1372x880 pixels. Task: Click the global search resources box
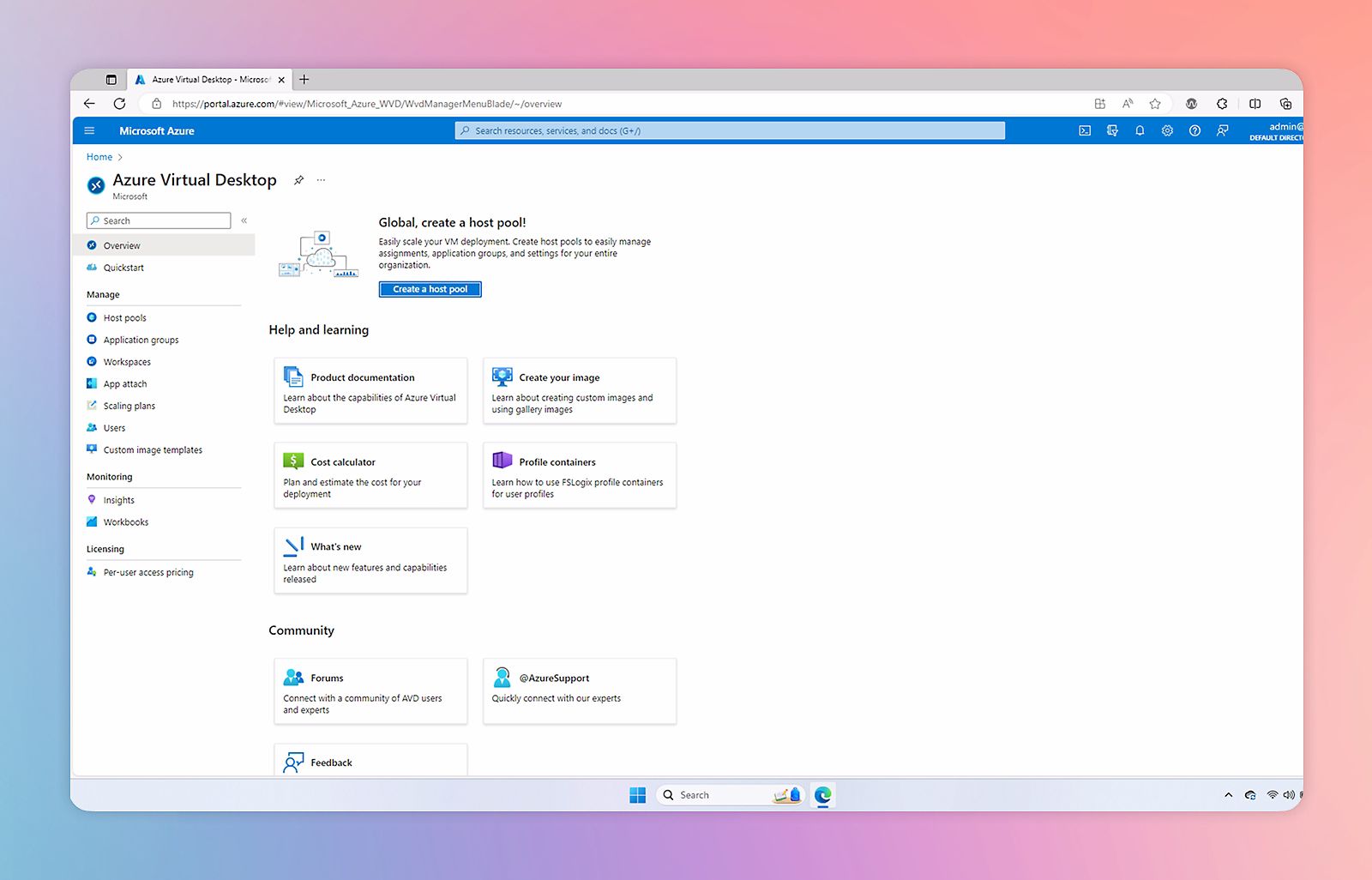[729, 130]
